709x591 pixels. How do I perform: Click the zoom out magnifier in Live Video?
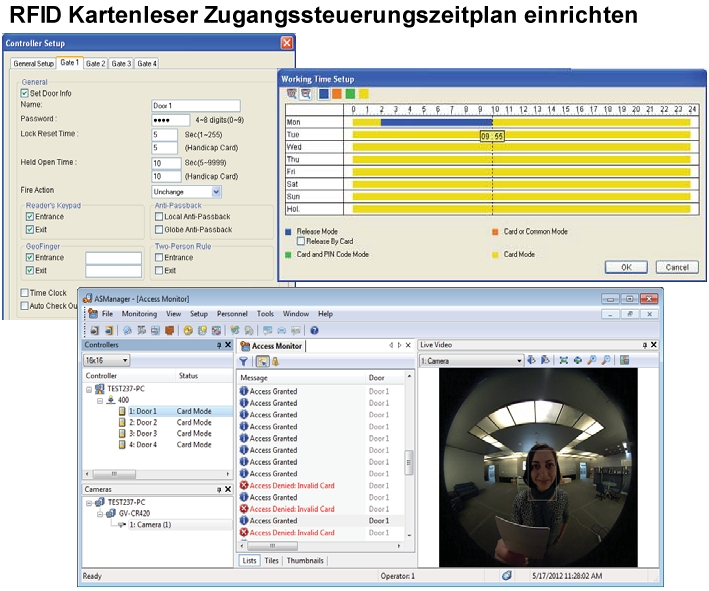(606, 360)
